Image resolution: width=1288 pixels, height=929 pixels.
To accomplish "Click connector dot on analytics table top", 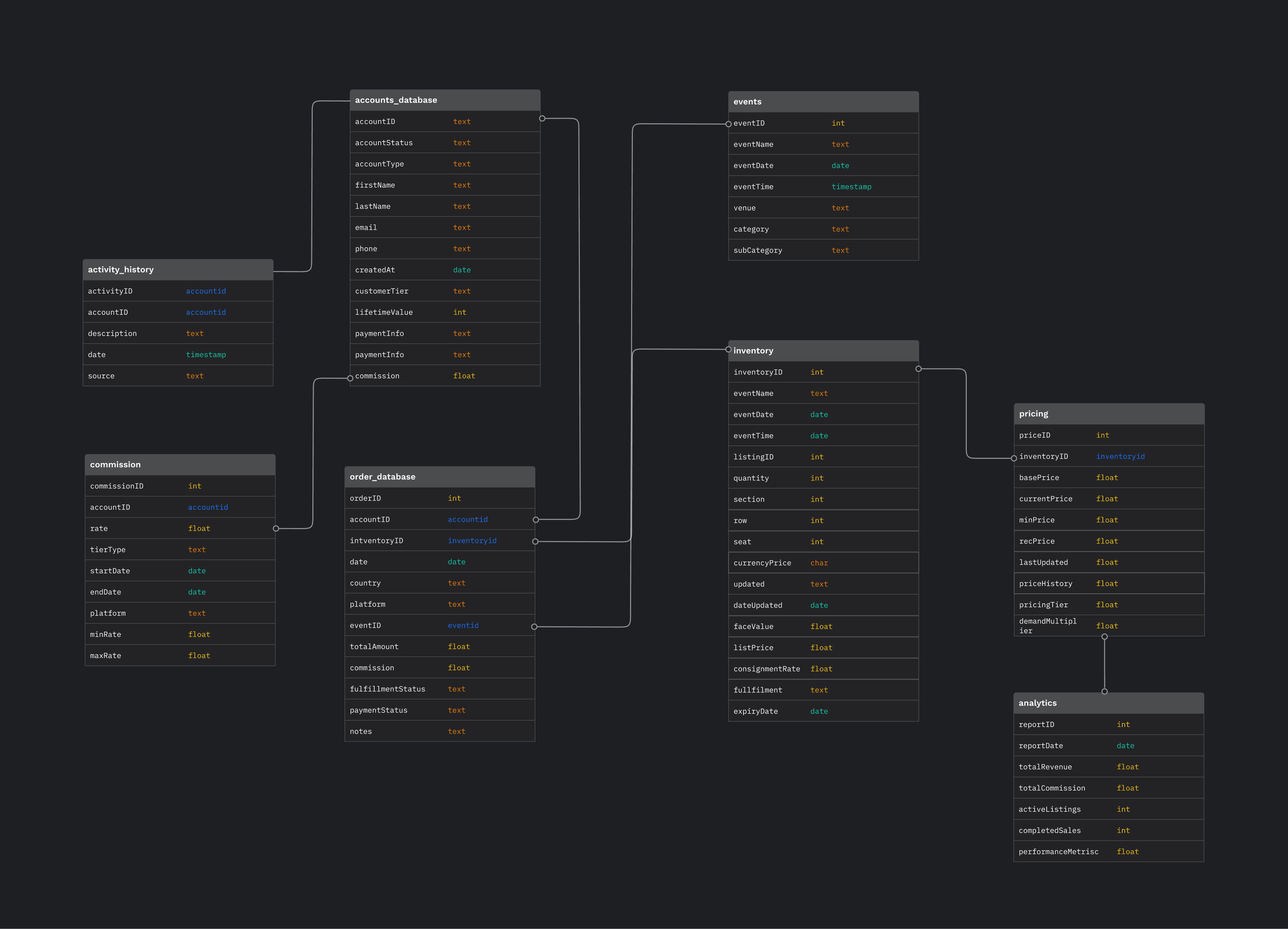I will (x=1104, y=692).
